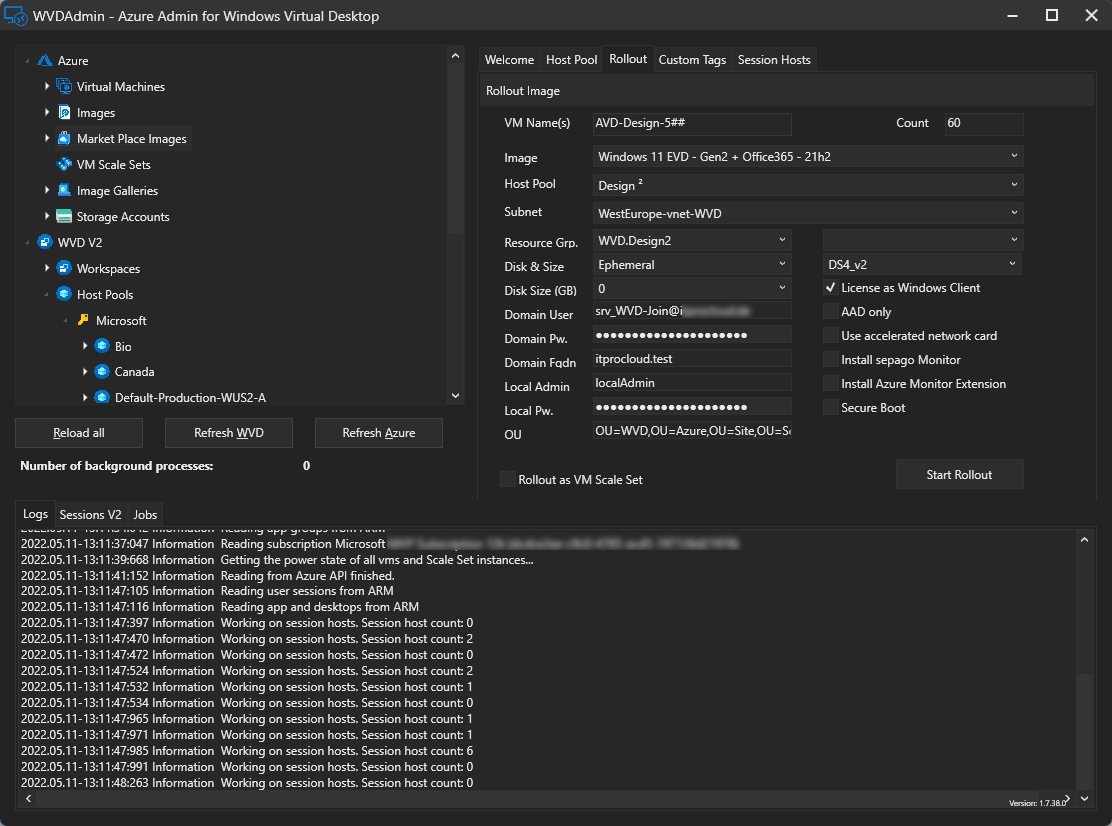
Task: Click the log panel scroll-up arrow
Action: (1084, 540)
